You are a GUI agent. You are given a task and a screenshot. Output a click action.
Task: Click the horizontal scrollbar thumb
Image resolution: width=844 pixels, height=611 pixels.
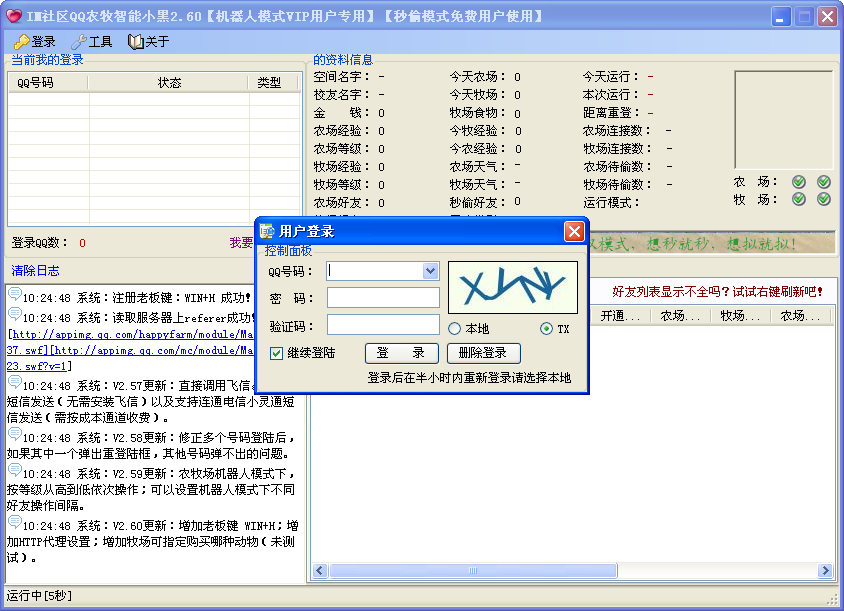473,571
